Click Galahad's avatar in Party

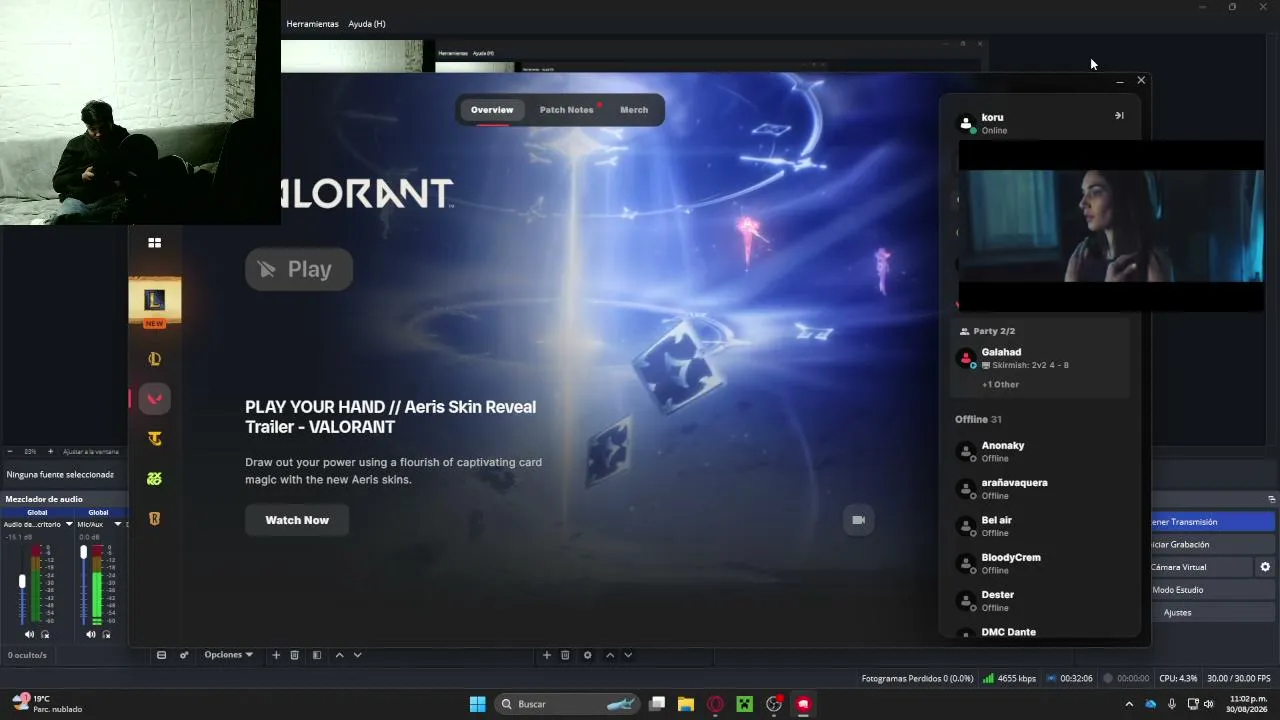coord(966,358)
